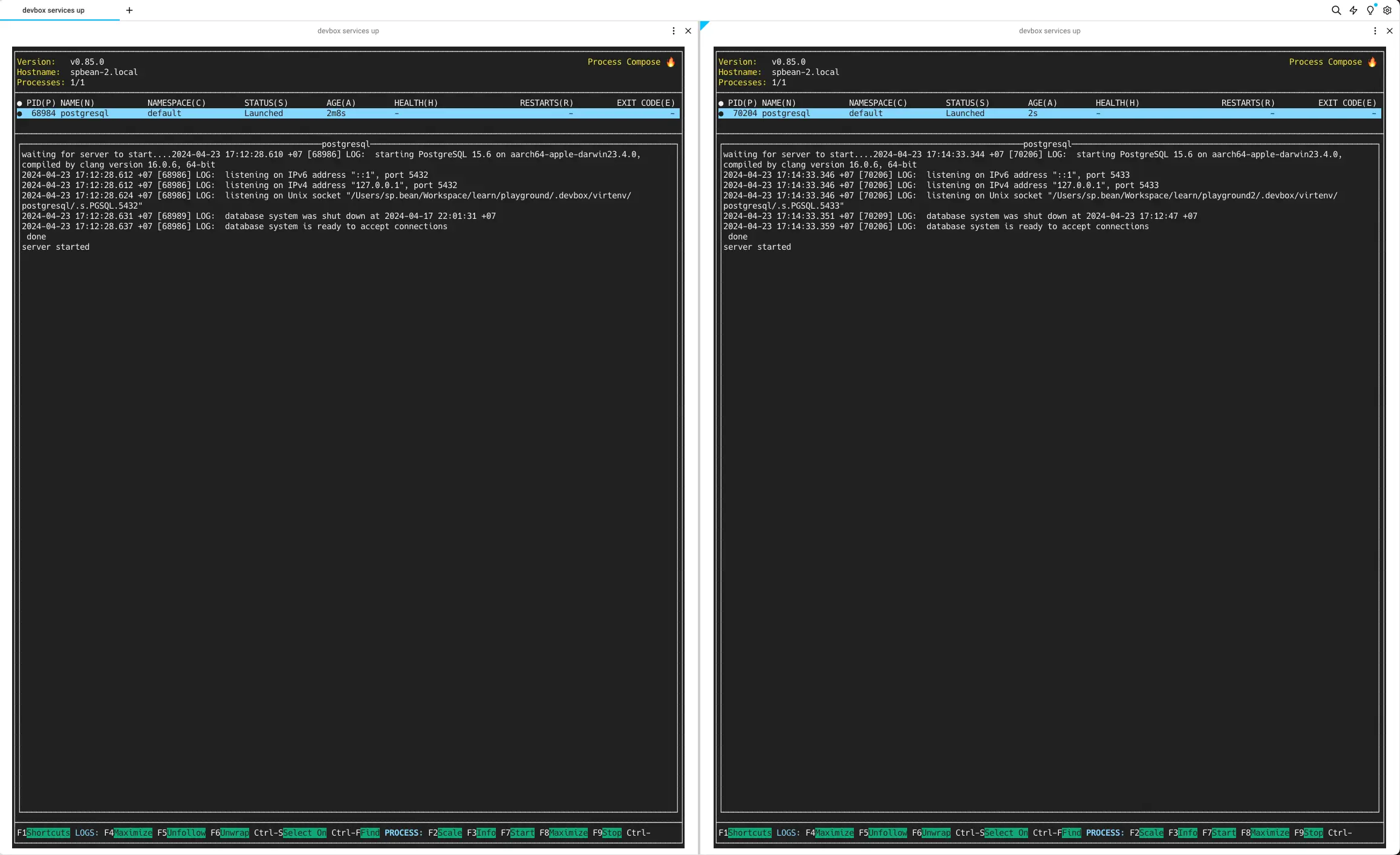Open the search icon in top bar

point(1336,10)
